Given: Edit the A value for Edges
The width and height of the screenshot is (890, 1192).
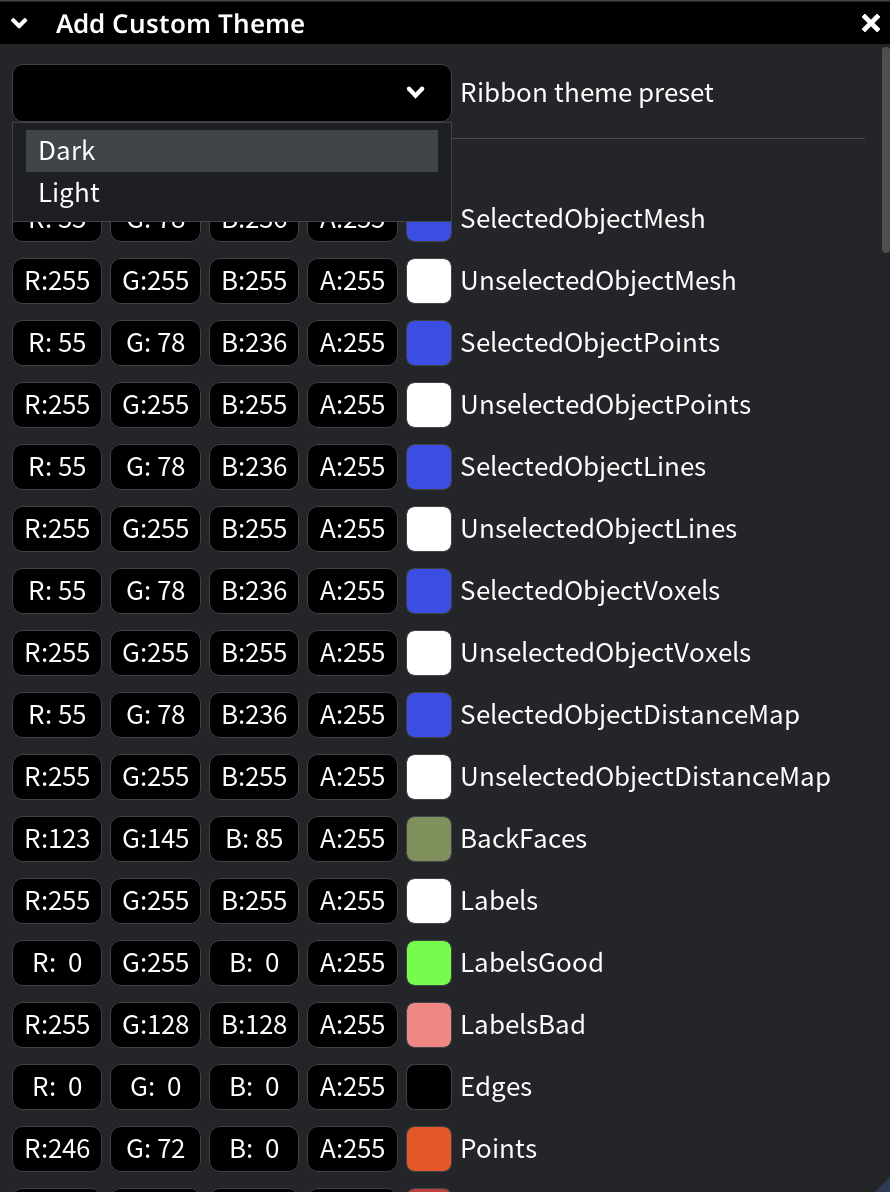Looking at the screenshot, I should coord(352,1087).
